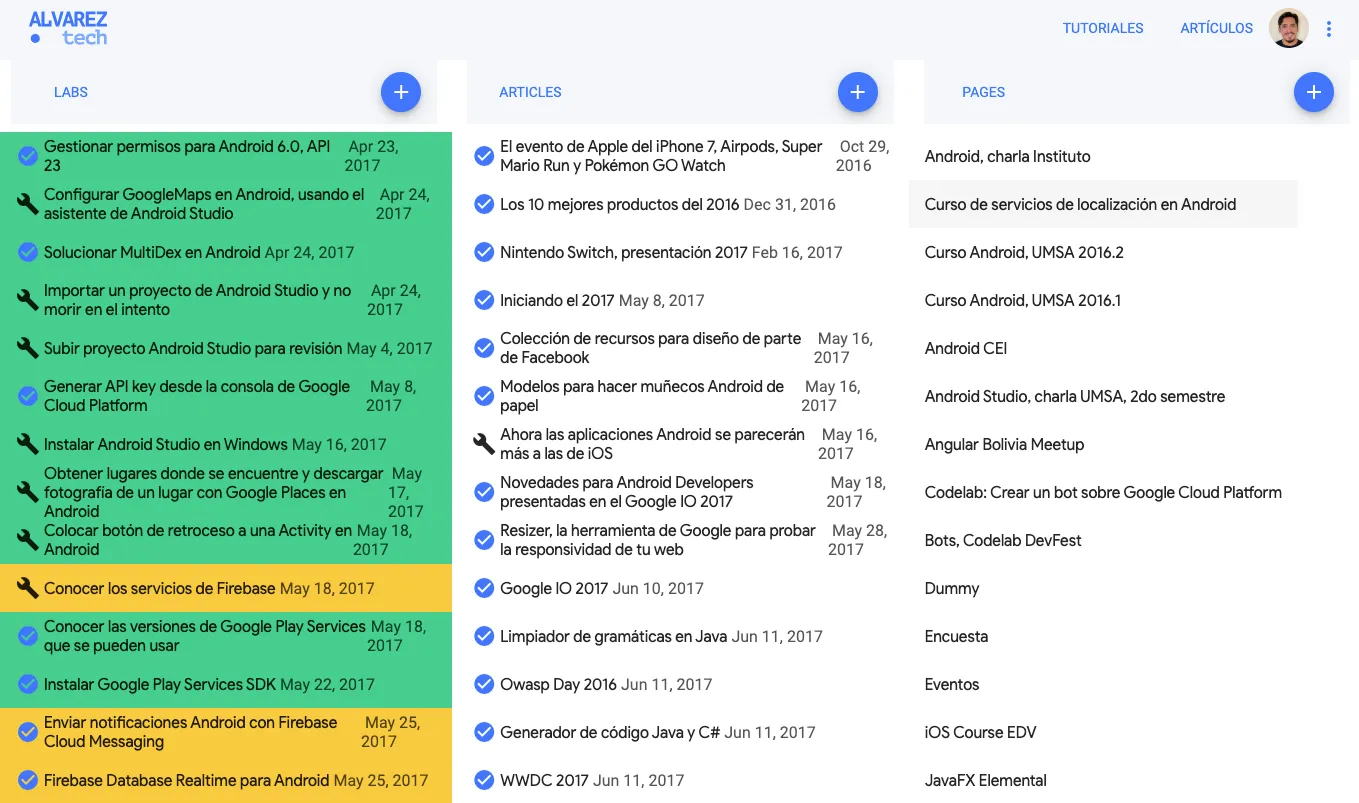The height and width of the screenshot is (803, 1359).
Task: Click check icon for Nintendo Switch article
Action: click(x=484, y=252)
